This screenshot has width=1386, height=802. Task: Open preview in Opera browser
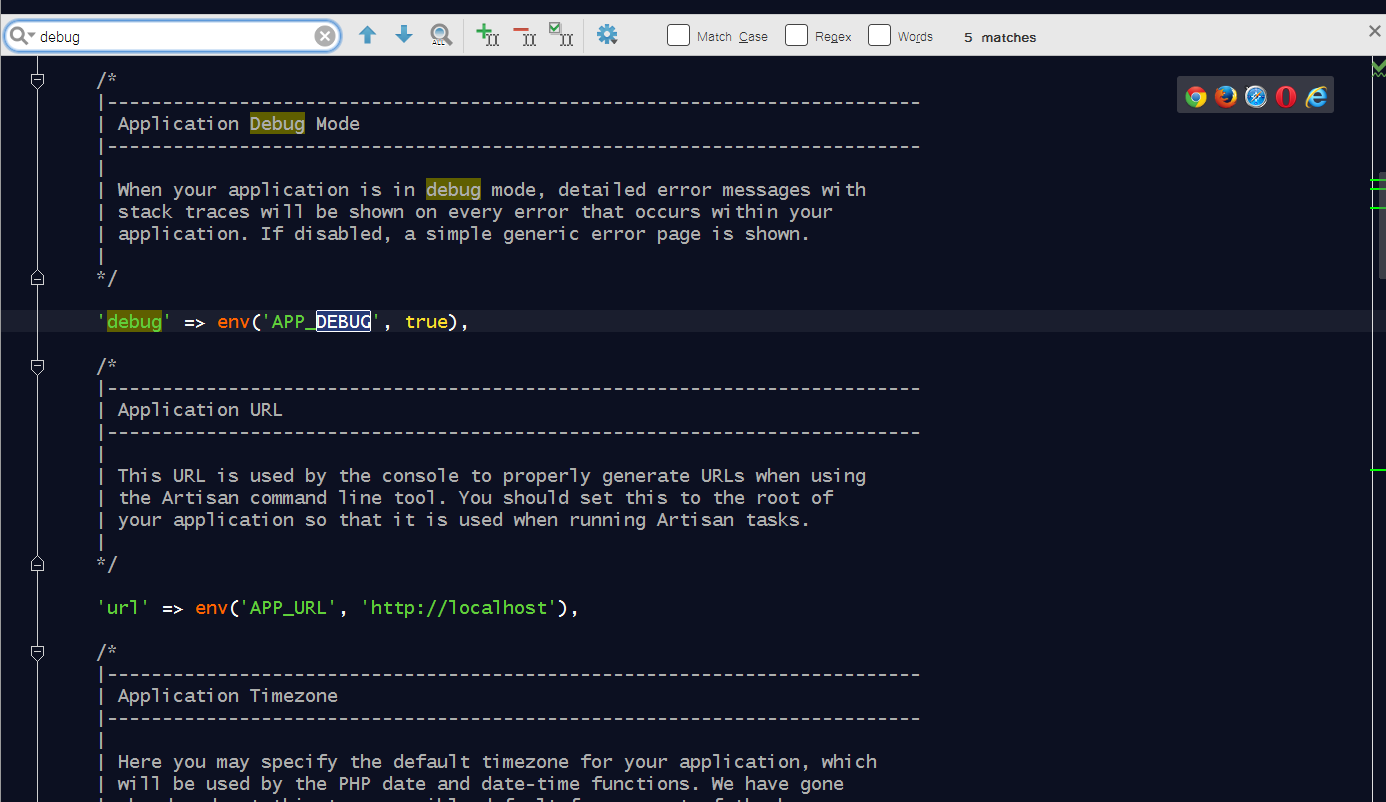tap(1286, 96)
